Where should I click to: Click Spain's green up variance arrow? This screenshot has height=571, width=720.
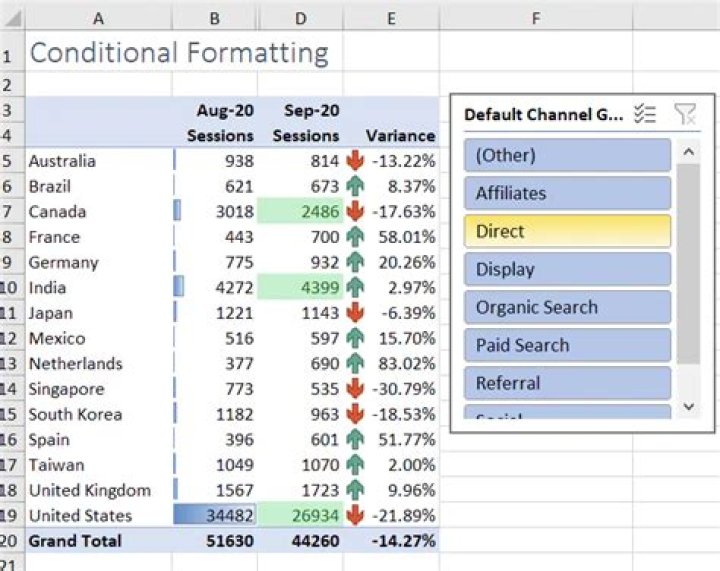(354, 440)
